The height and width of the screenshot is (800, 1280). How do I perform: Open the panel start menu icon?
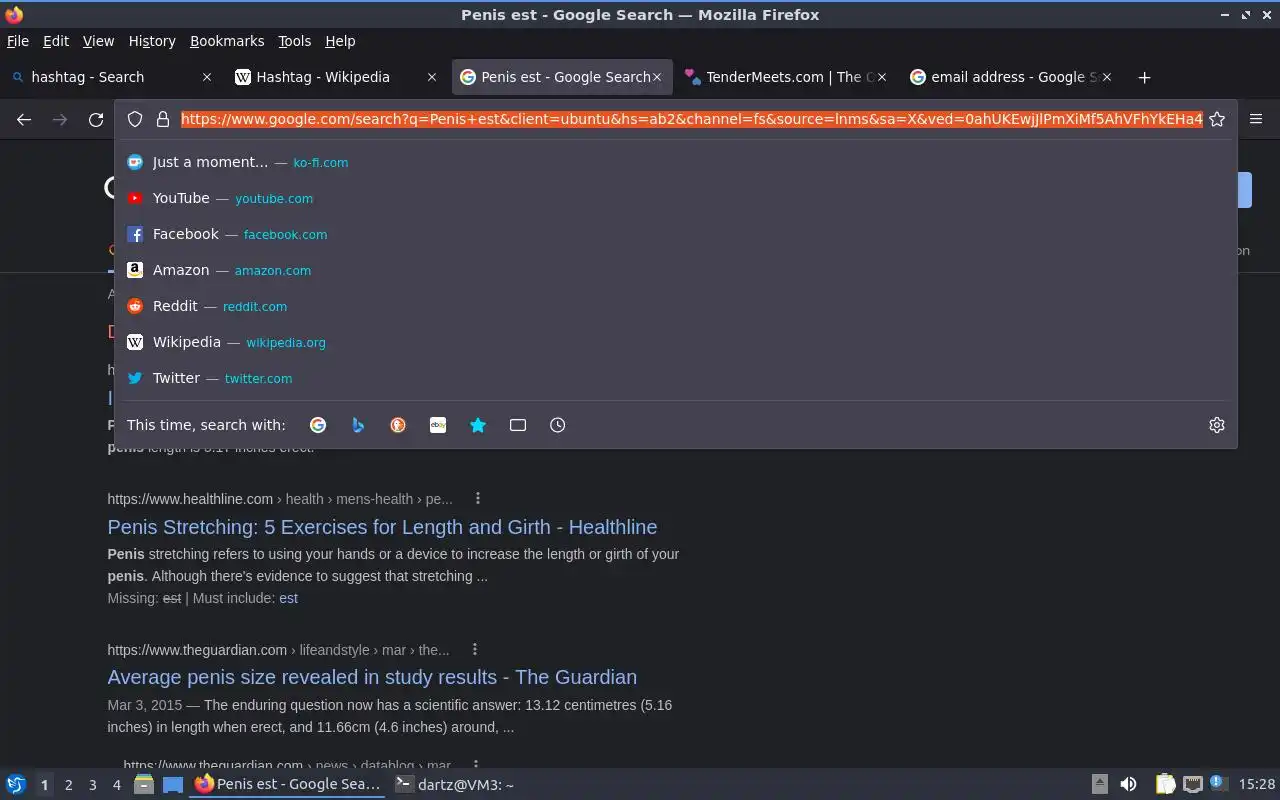[x=15, y=785]
